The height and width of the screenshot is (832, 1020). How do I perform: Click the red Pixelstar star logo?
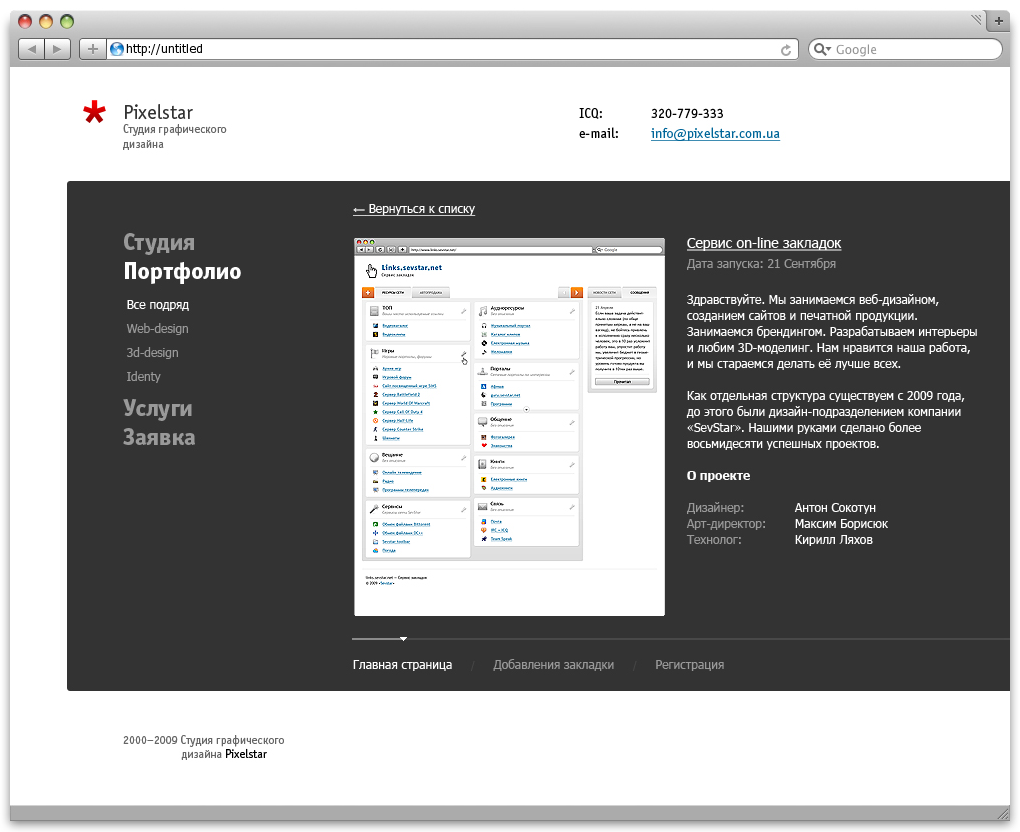[x=94, y=112]
